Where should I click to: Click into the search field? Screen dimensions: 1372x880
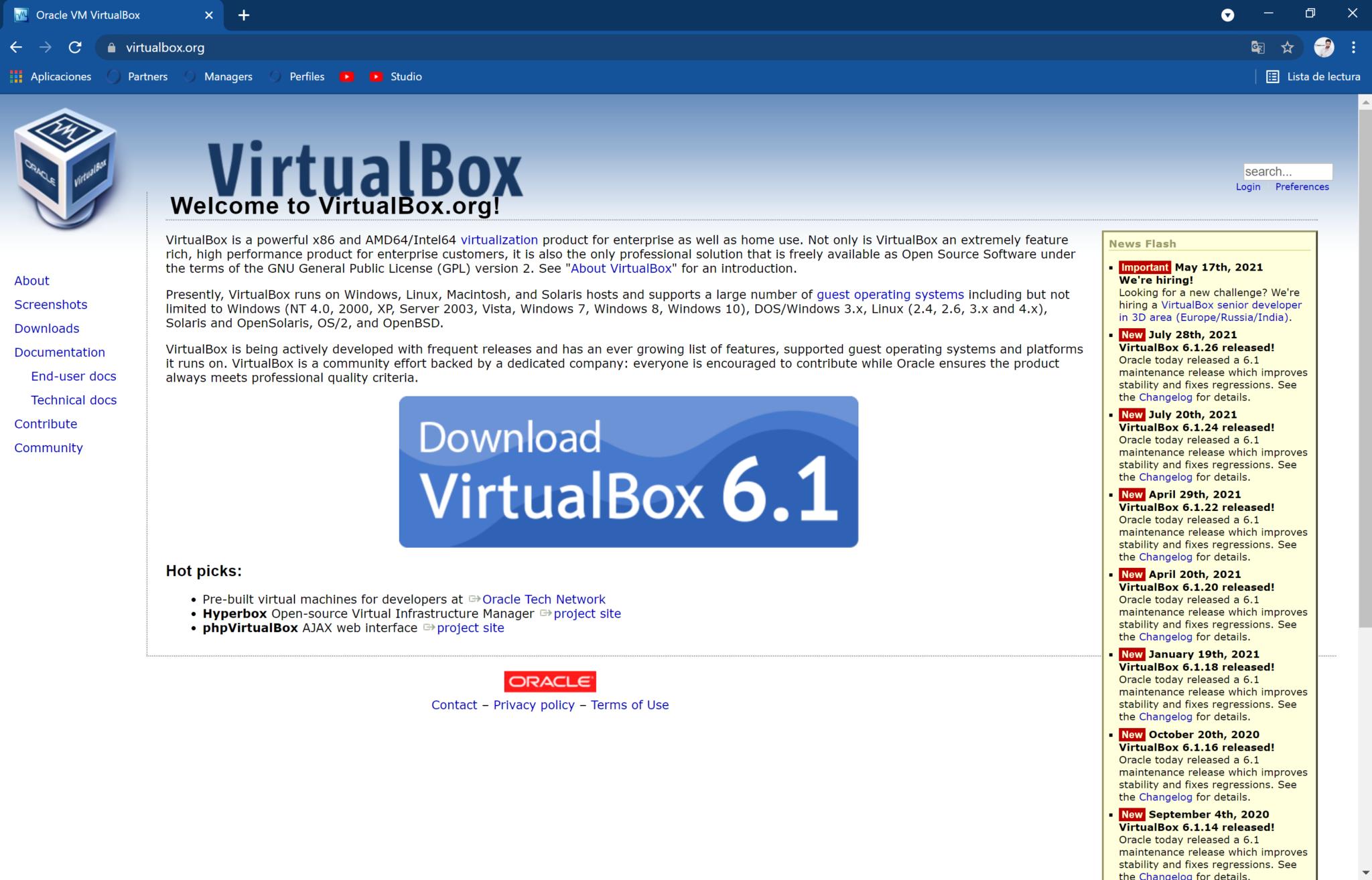(x=1288, y=171)
